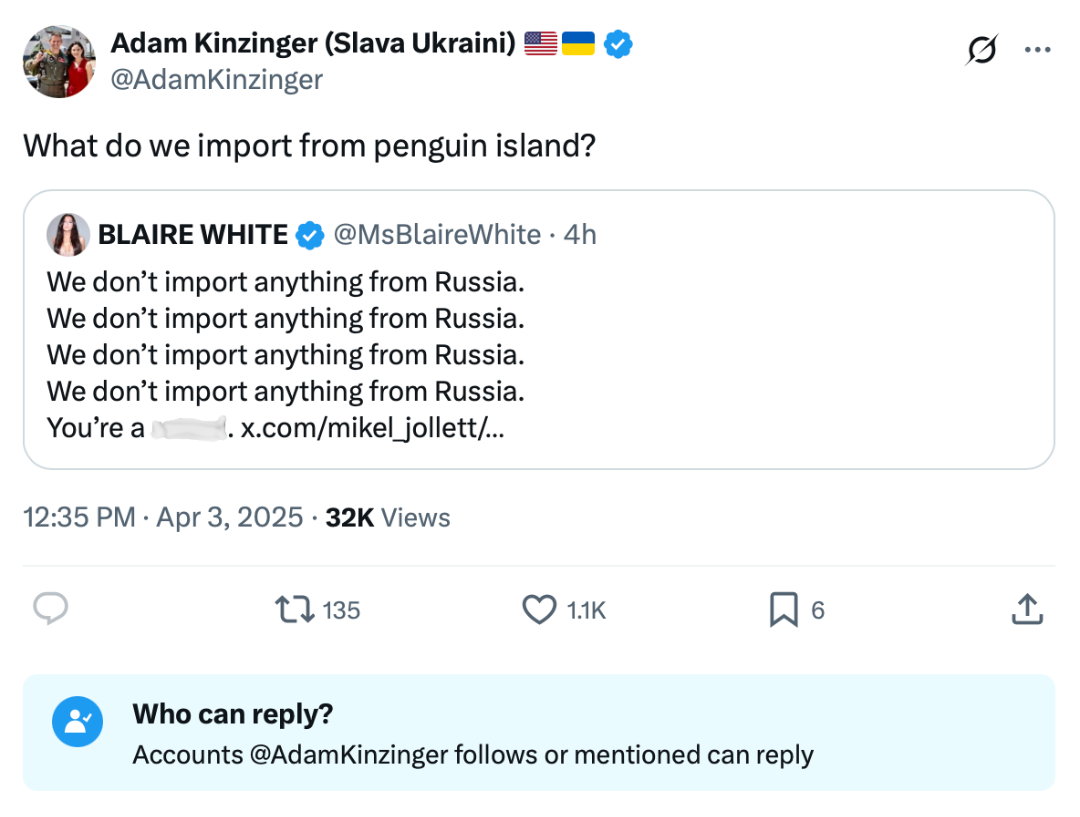Open the share upload icon
1080x817 pixels.
tap(1027, 609)
